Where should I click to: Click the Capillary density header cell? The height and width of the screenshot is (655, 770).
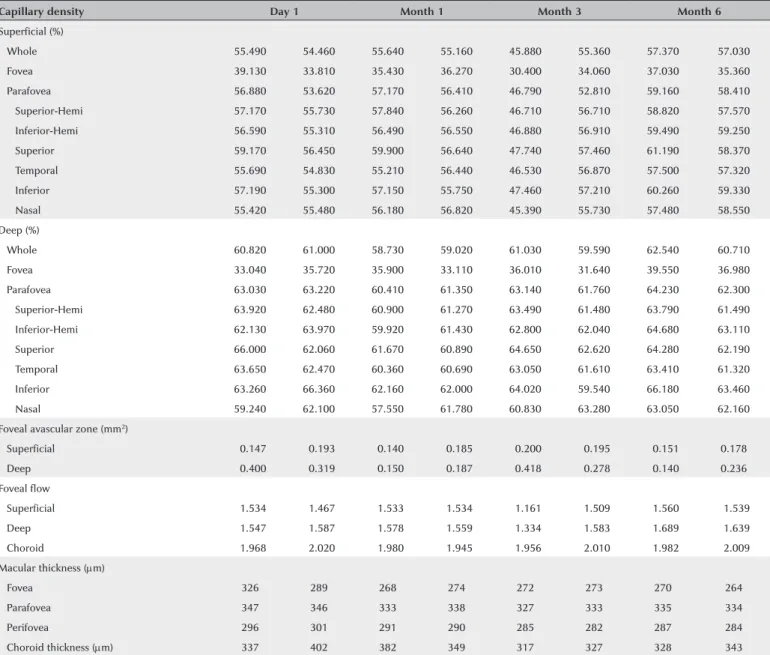42,11
